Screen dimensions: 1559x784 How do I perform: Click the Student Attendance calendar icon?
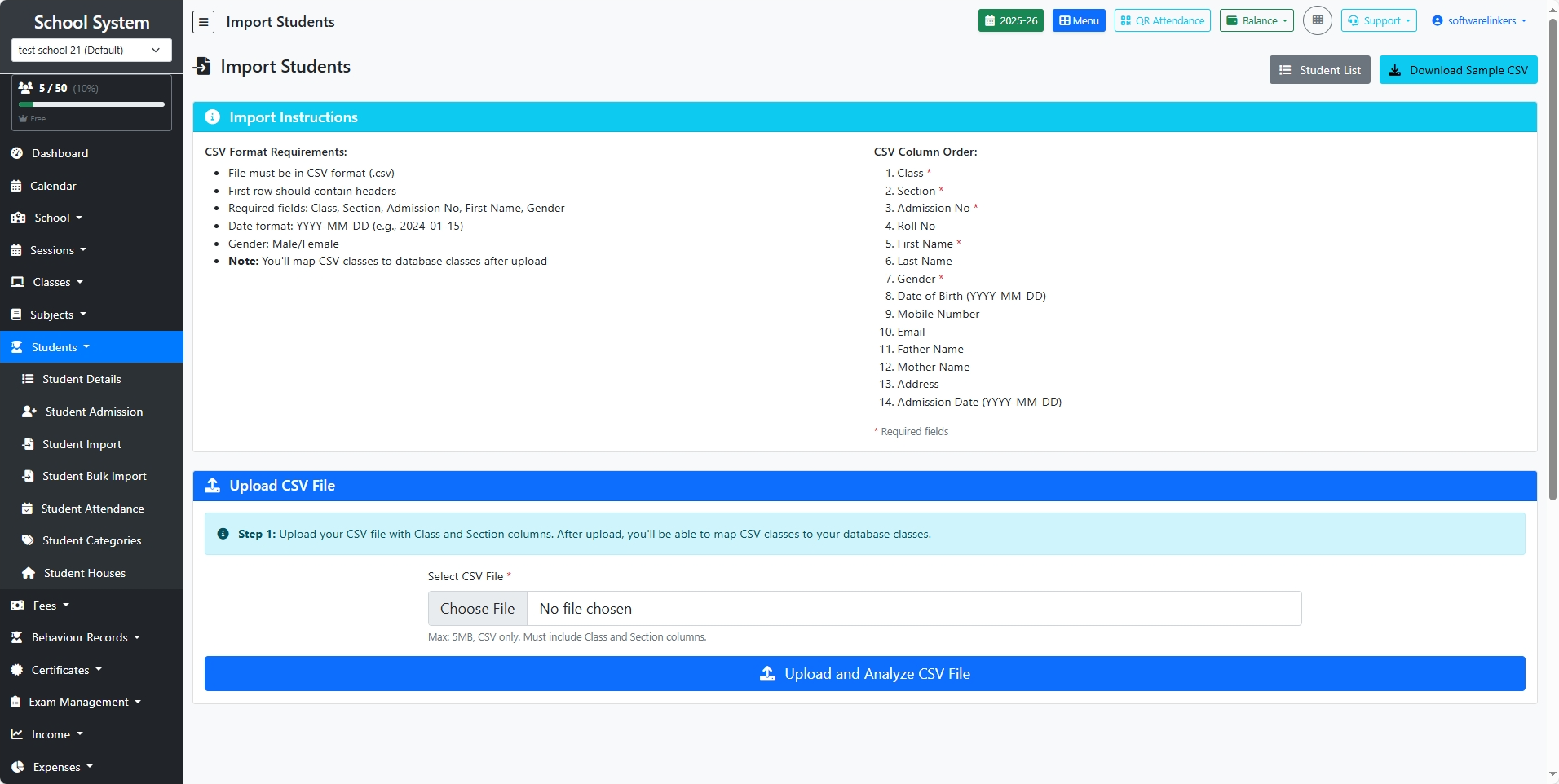pos(28,509)
